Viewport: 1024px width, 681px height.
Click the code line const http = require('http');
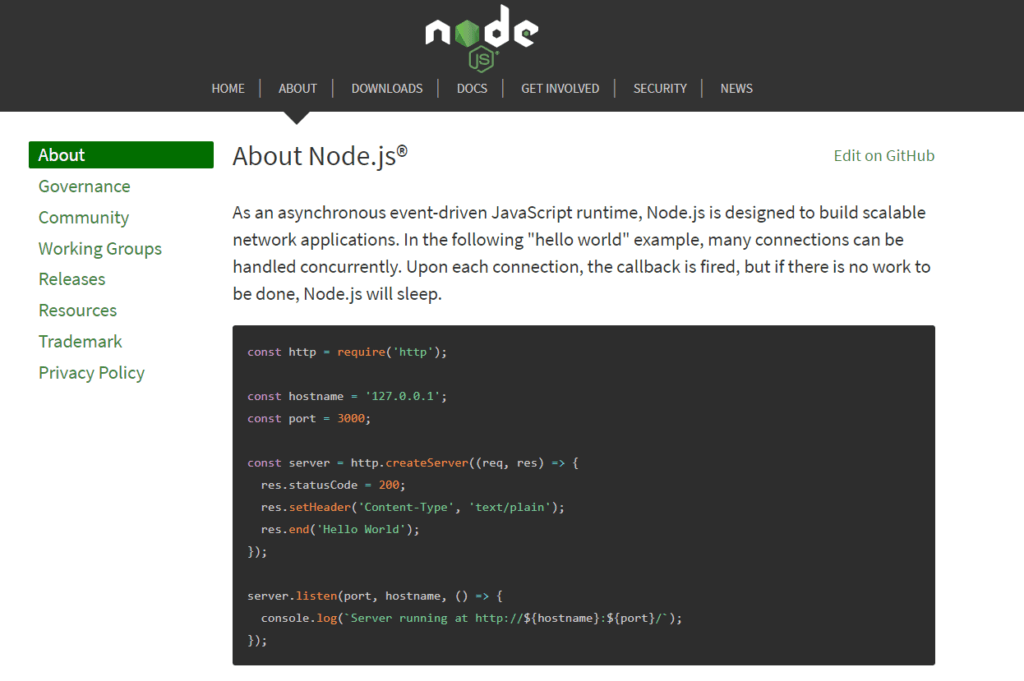347,352
